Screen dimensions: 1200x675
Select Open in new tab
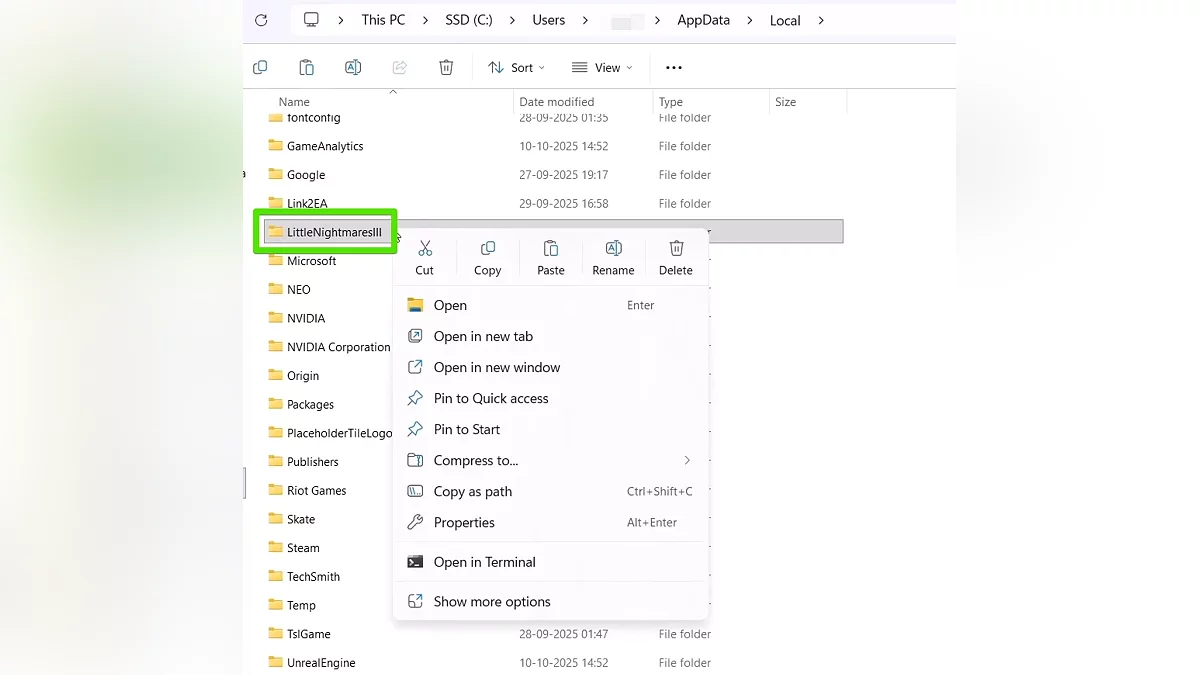pos(483,337)
